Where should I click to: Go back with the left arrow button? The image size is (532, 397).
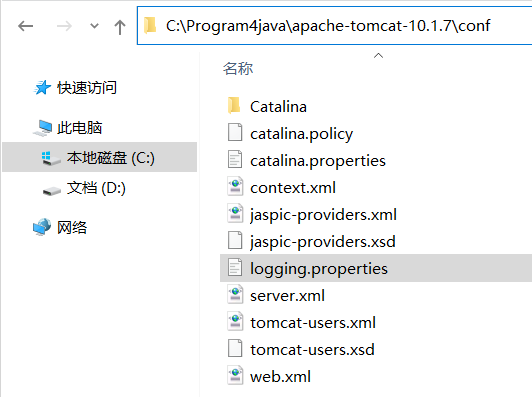pyautogui.click(x=25, y=26)
